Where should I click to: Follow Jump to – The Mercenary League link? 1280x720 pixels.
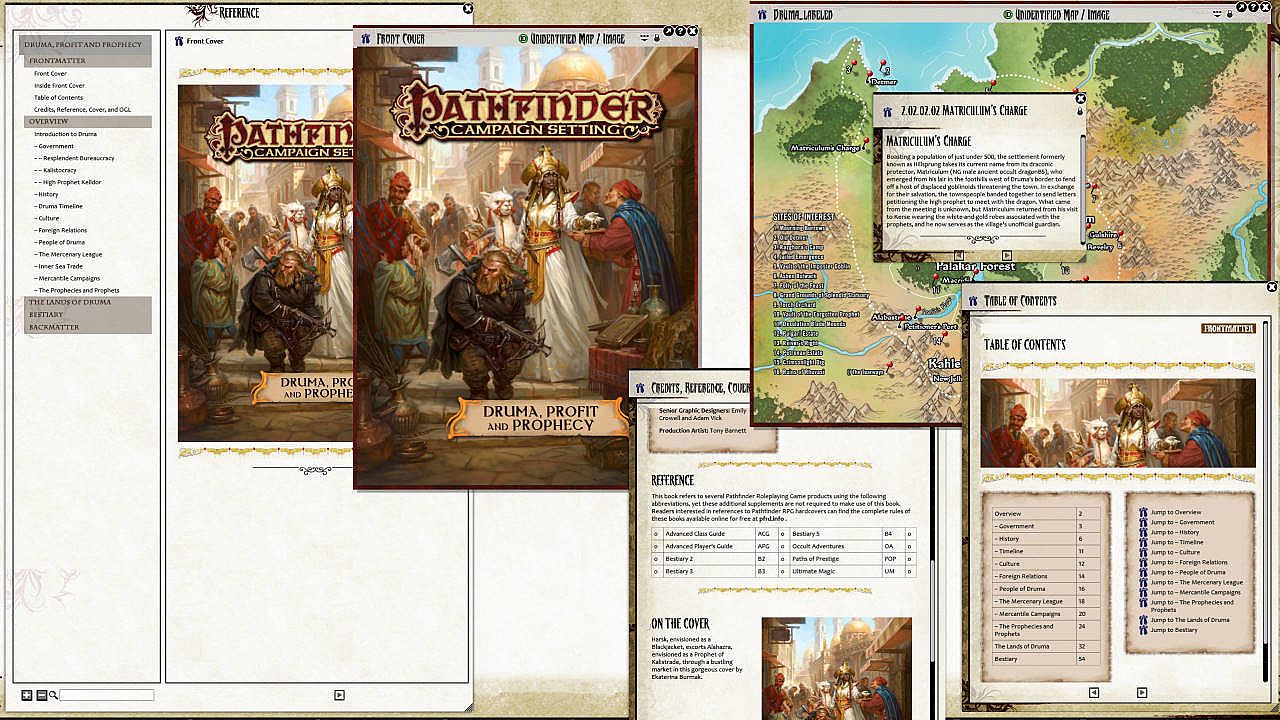click(1196, 582)
